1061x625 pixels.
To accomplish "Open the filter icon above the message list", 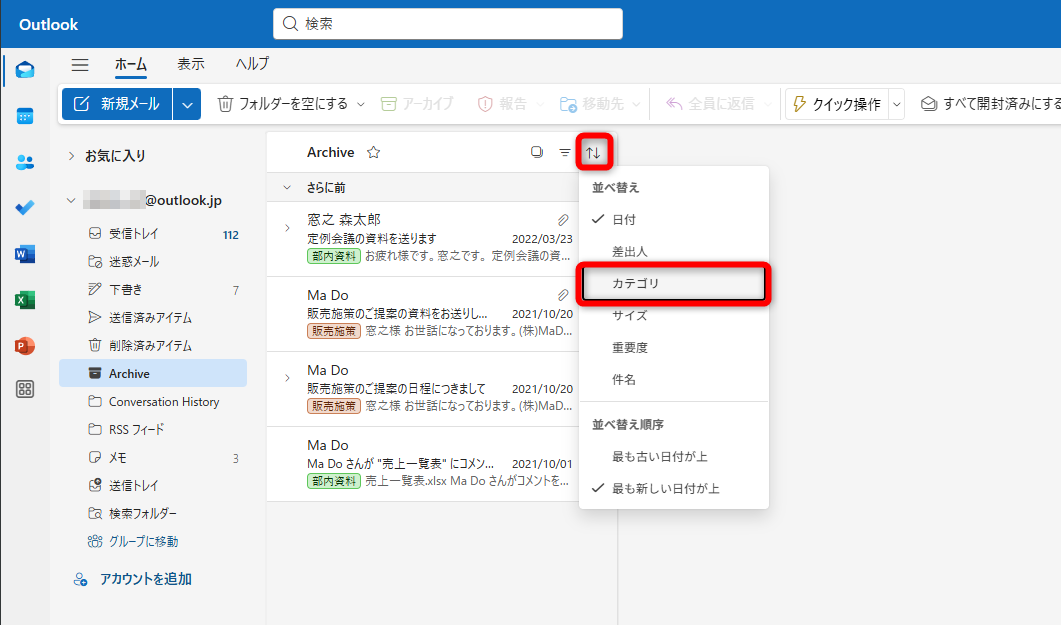I will tap(565, 152).
